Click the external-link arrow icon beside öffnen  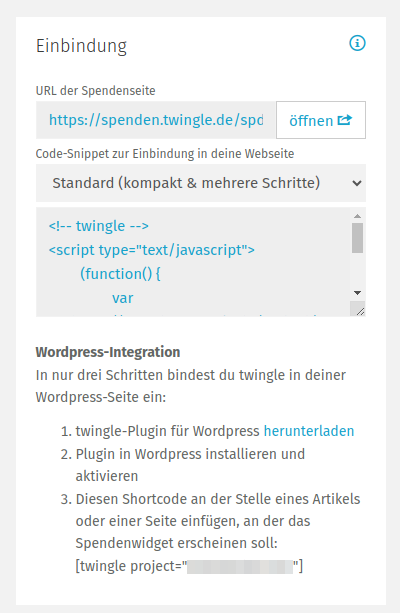click(345, 120)
